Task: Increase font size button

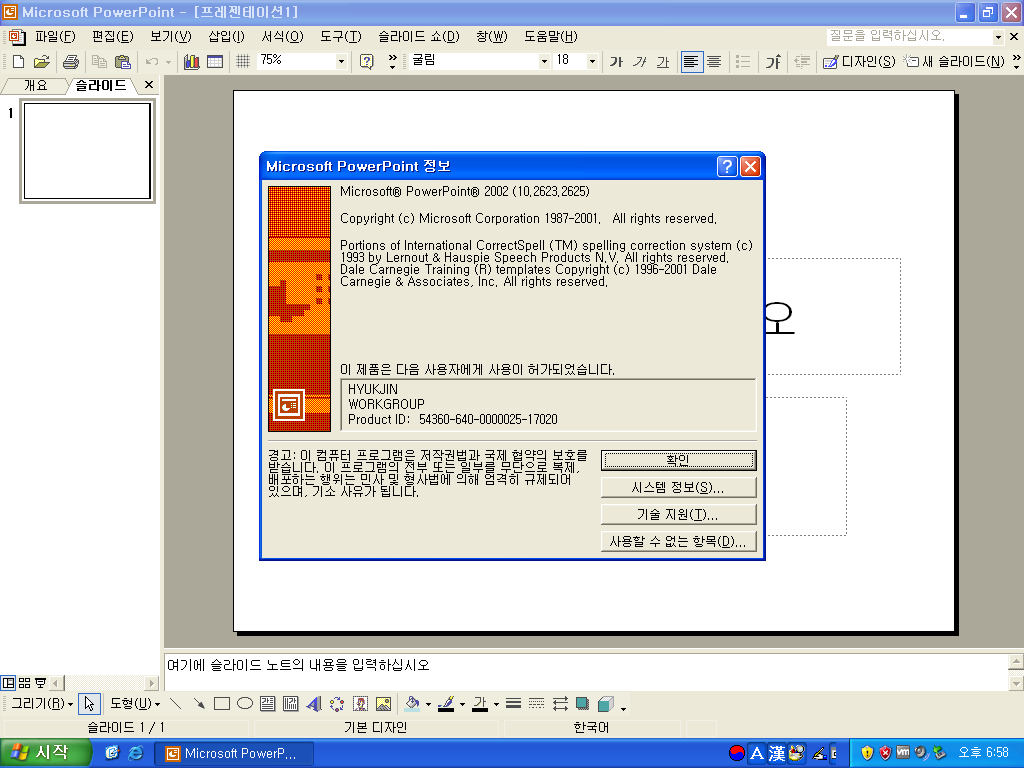Action: (773, 62)
